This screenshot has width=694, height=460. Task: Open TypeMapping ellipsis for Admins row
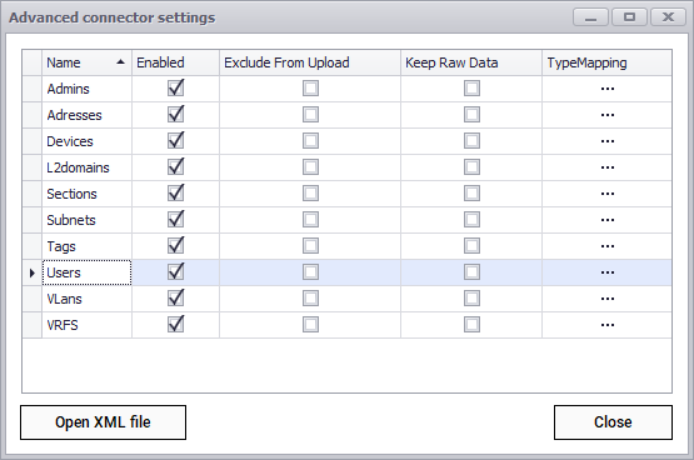tap(606, 89)
